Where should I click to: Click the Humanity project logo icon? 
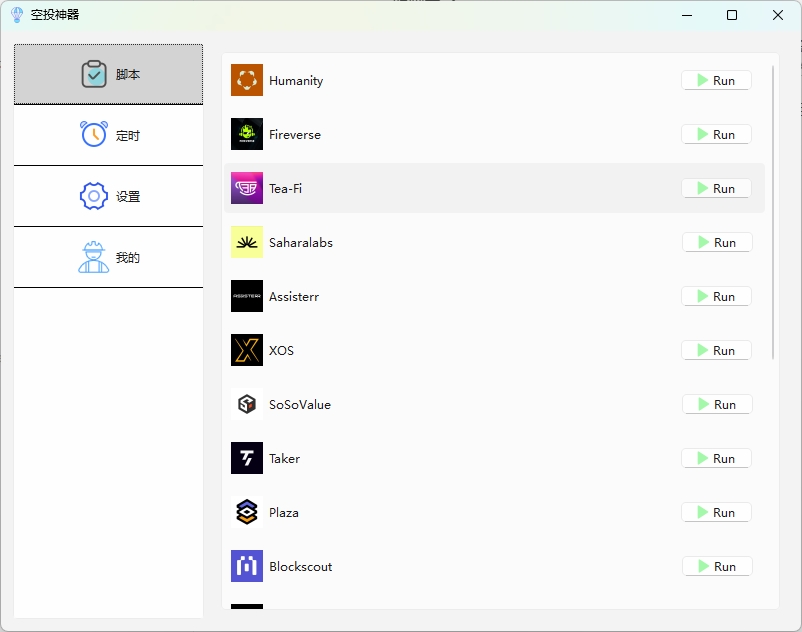pyautogui.click(x=247, y=80)
